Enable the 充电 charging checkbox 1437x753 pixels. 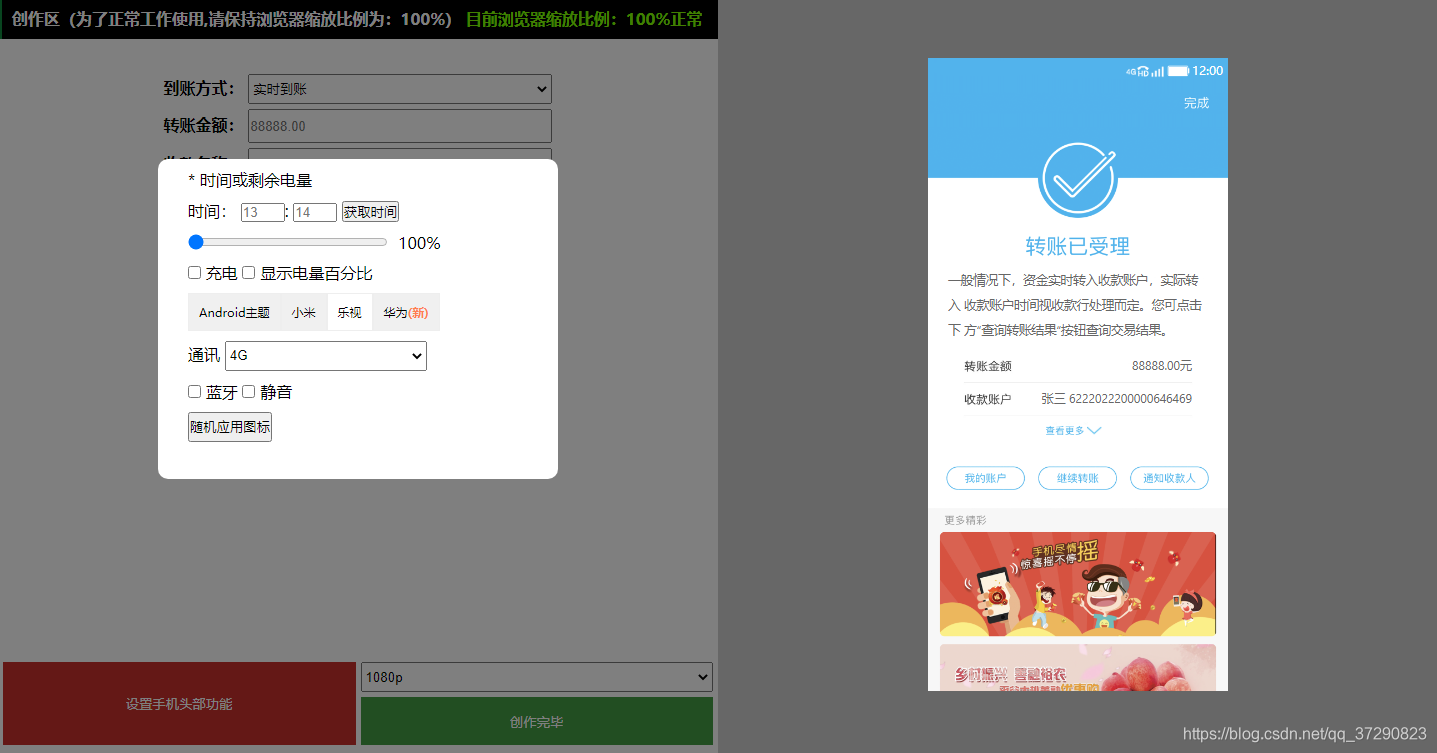tap(195, 273)
